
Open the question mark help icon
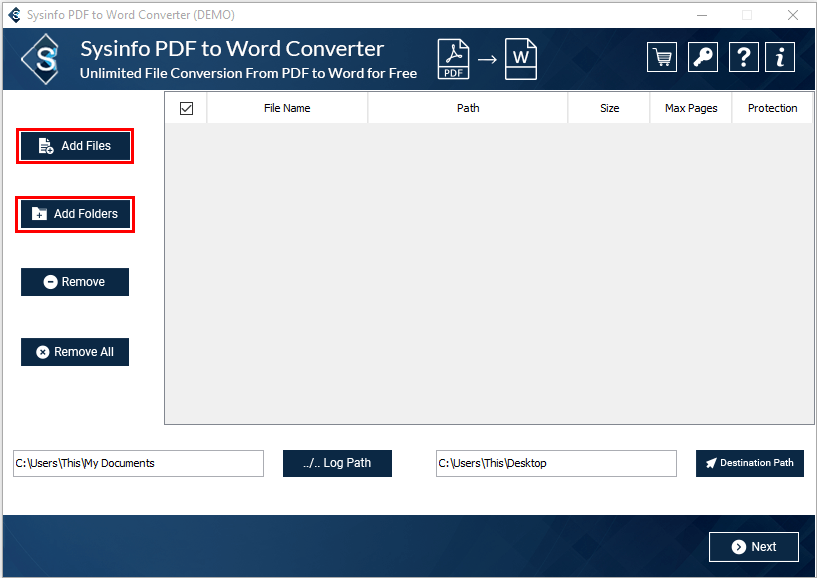pyautogui.click(x=743, y=57)
